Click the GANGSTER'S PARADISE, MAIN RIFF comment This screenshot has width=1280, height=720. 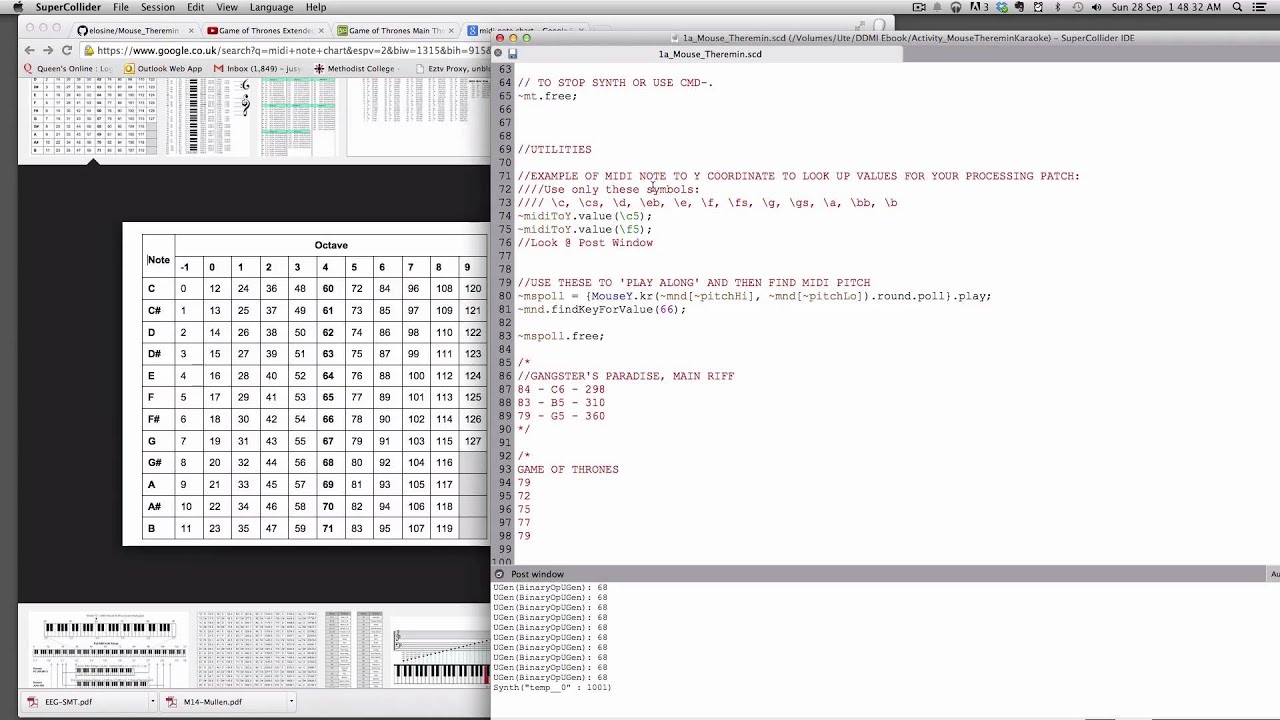625,376
